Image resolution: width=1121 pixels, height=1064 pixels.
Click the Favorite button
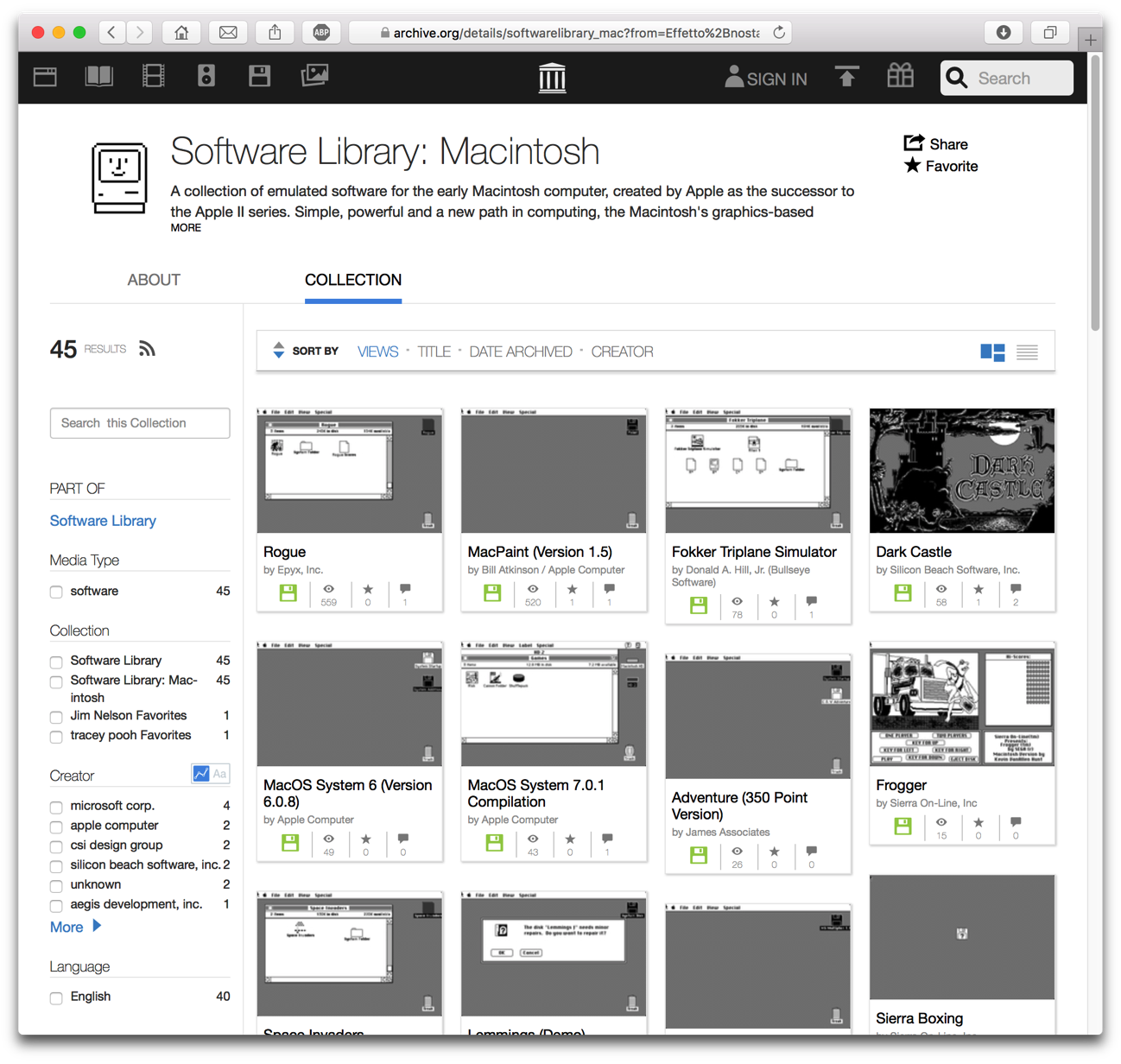click(x=941, y=166)
